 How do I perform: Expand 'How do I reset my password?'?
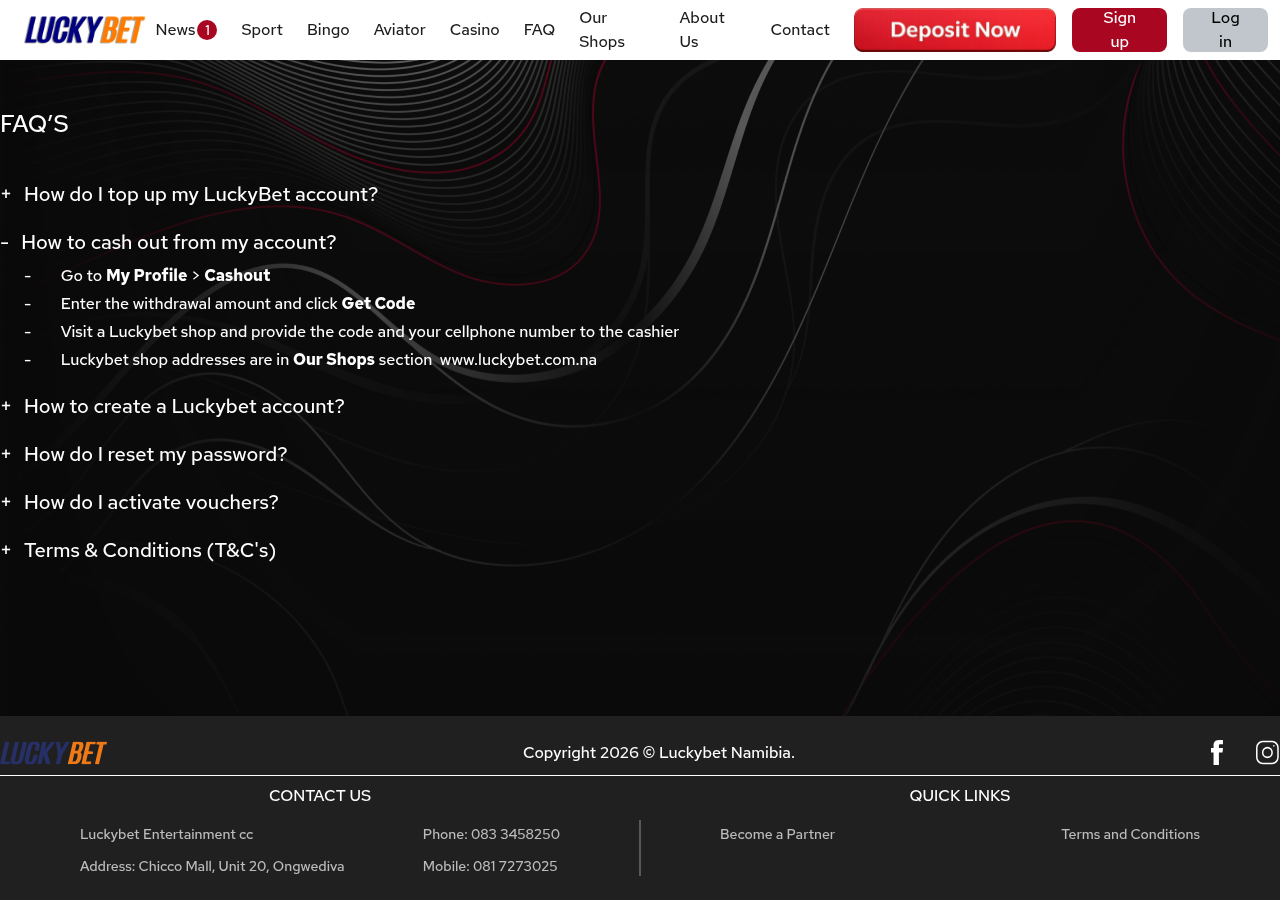pos(144,454)
